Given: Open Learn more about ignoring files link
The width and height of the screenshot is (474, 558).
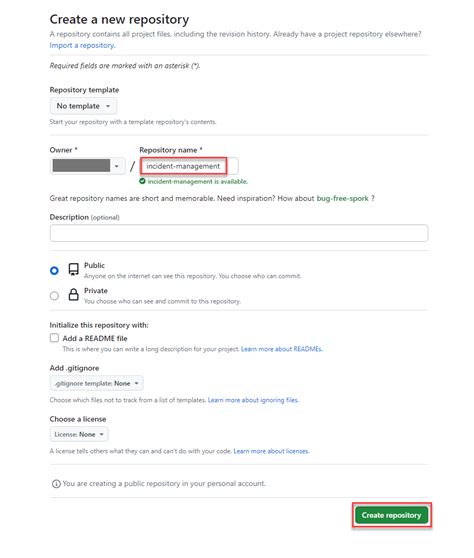Looking at the screenshot, I should tap(253, 400).
